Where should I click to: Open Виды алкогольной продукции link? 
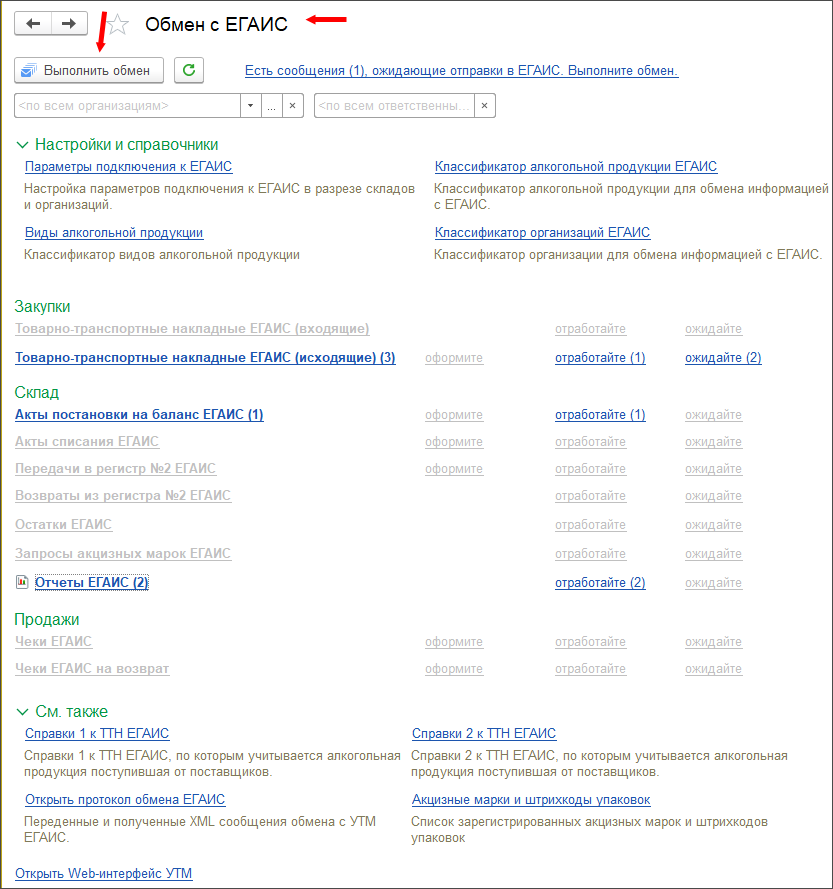[x=114, y=232]
